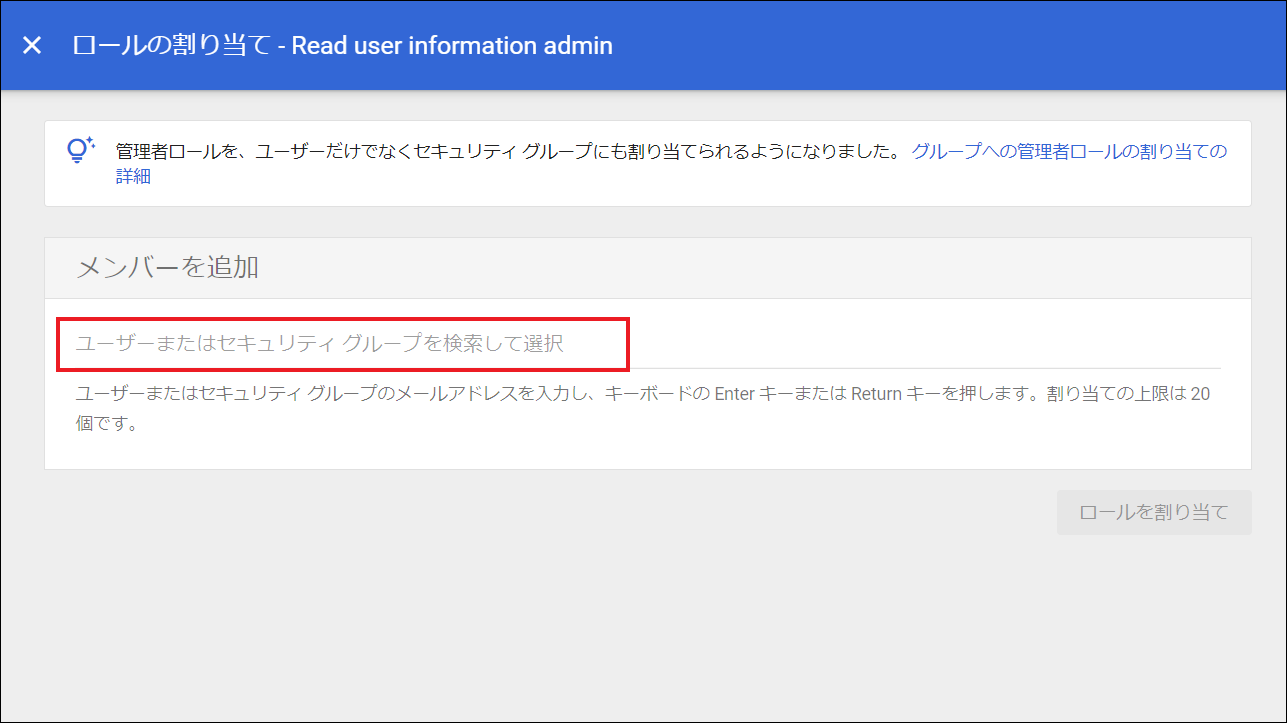The width and height of the screenshot is (1287, 723).
Task: Click the 詳細 word on the link's second line
Action: pos(133,177)
